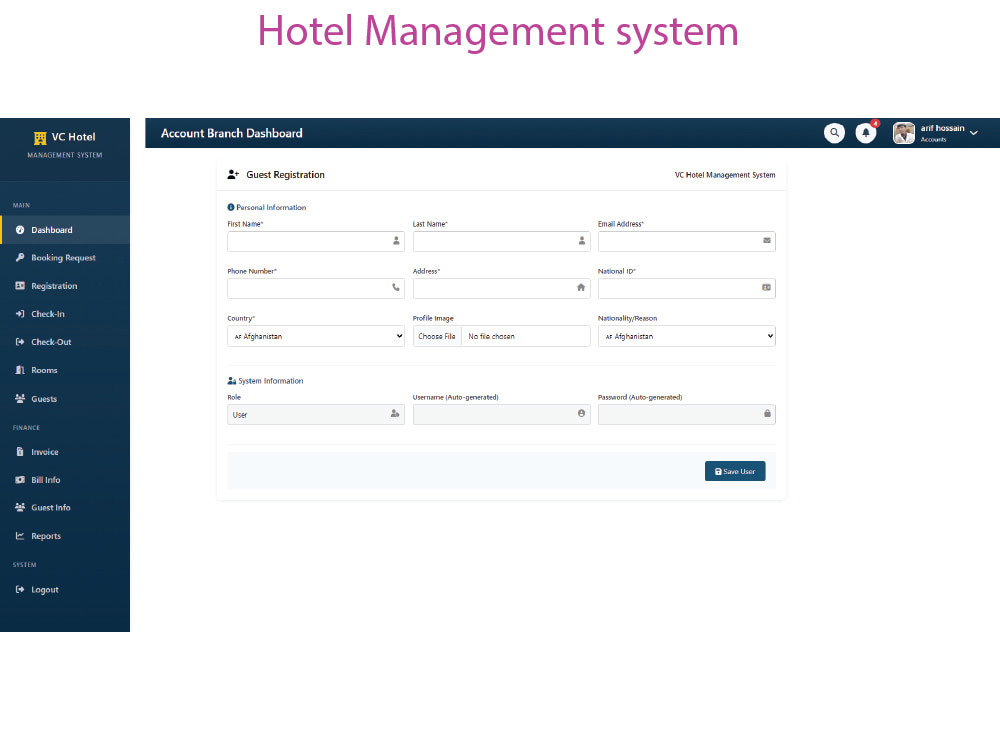Click the Phone Number field
Image resolution: width=1000 pixels, height=750 pixels.
(316, 288)
